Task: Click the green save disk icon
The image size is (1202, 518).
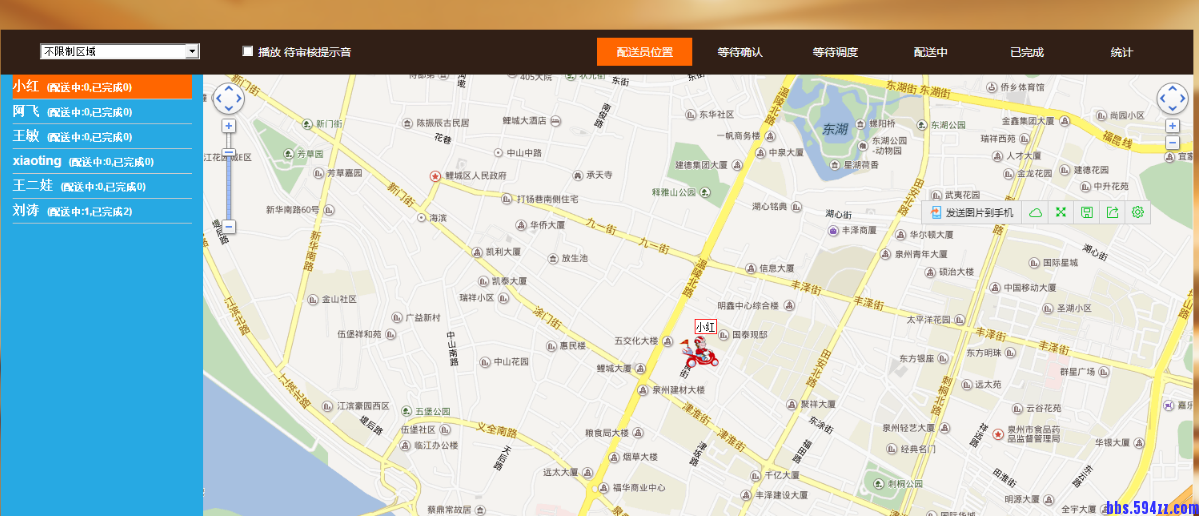Action: point(1086,212)
